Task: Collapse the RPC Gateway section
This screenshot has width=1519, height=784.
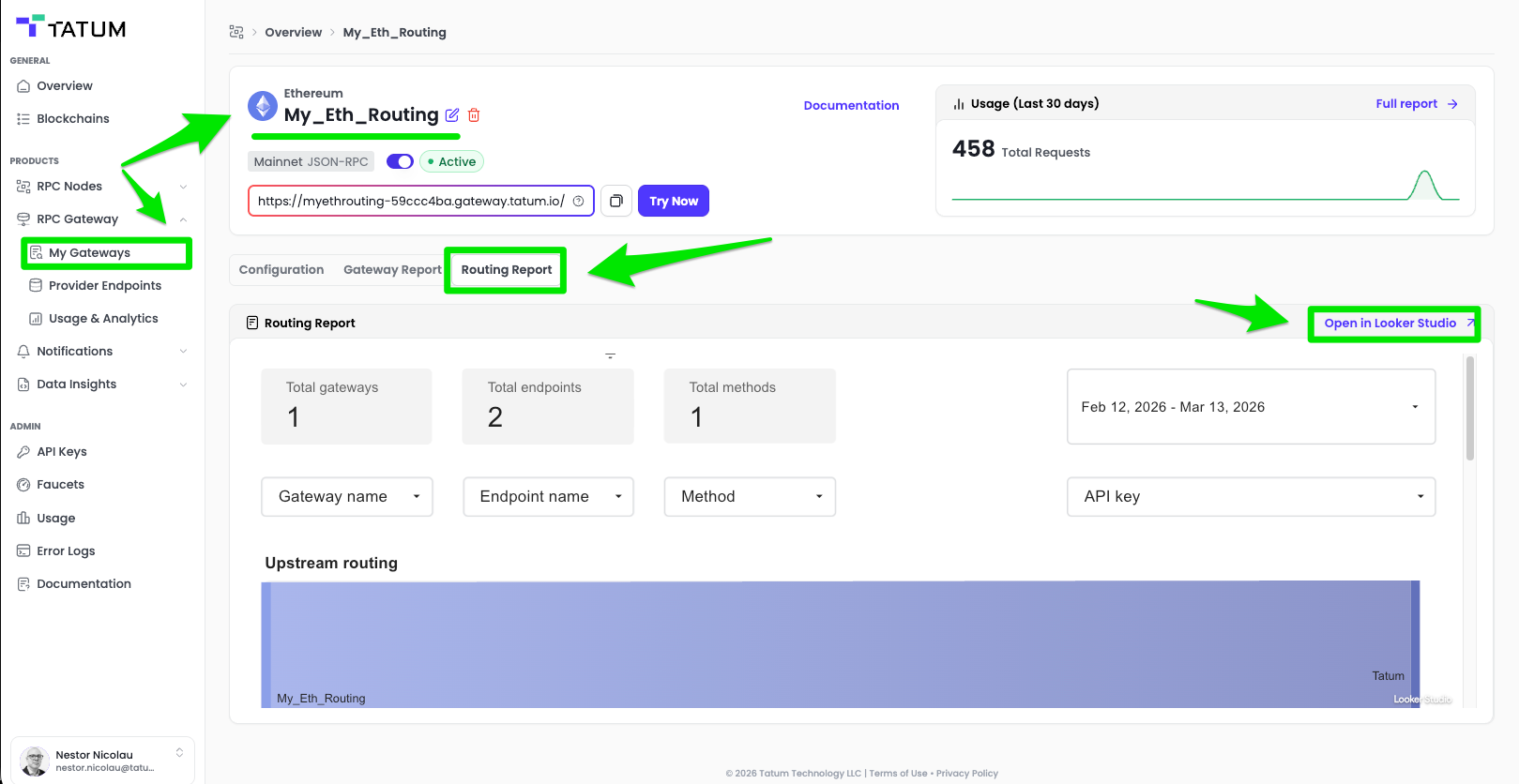Action: (x=184, y=219)
